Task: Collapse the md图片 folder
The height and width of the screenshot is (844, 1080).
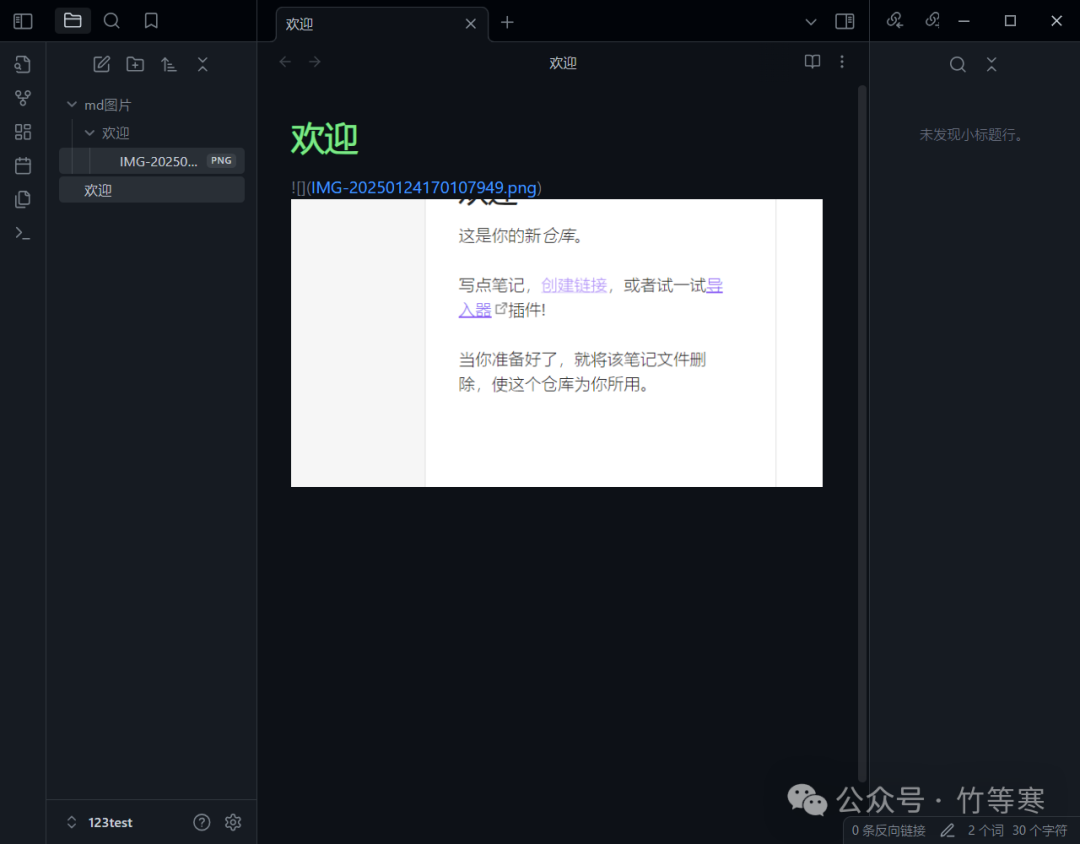Action: pos(71,103)
